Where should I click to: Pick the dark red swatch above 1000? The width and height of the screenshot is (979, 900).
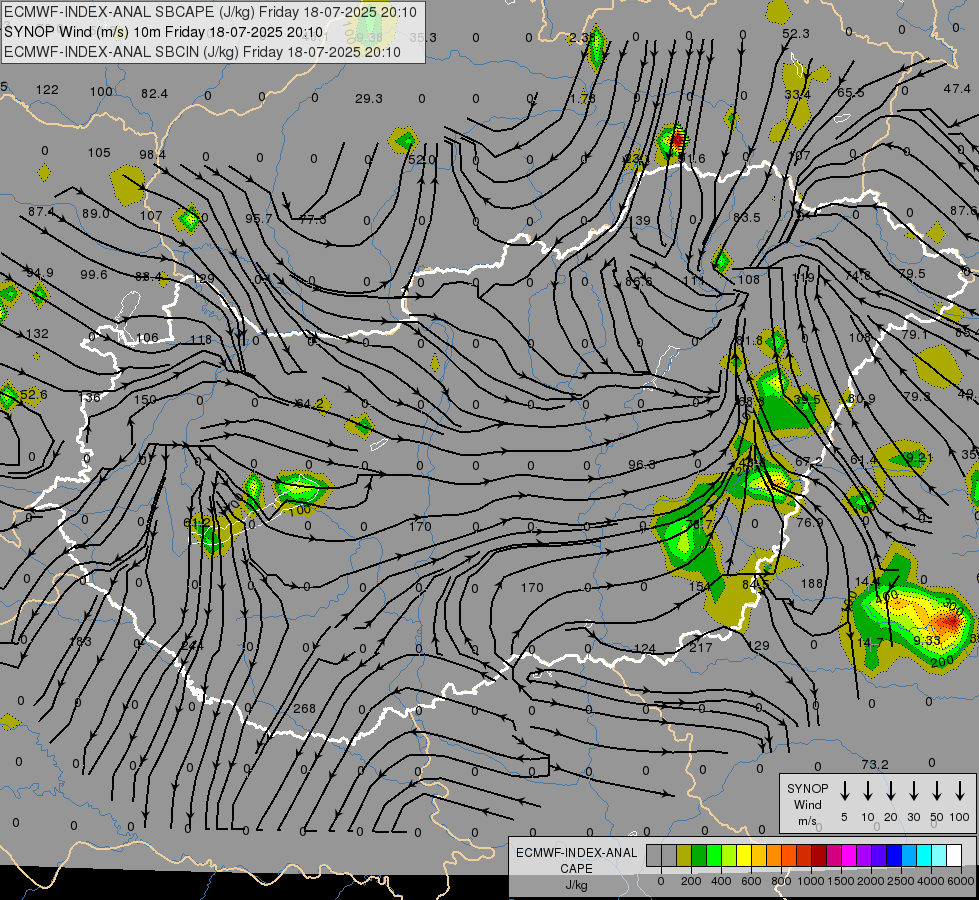pyautogui.click(x=819, y=856)
